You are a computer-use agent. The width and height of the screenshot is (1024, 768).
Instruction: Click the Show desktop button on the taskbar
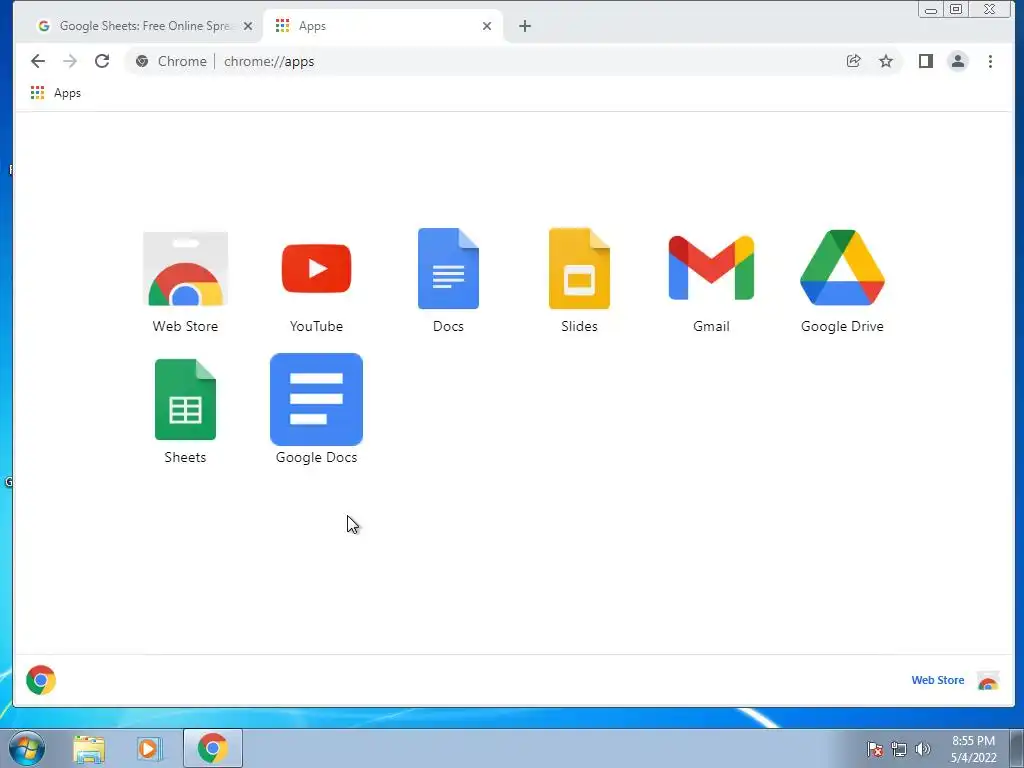click(x=1017, y=748)
